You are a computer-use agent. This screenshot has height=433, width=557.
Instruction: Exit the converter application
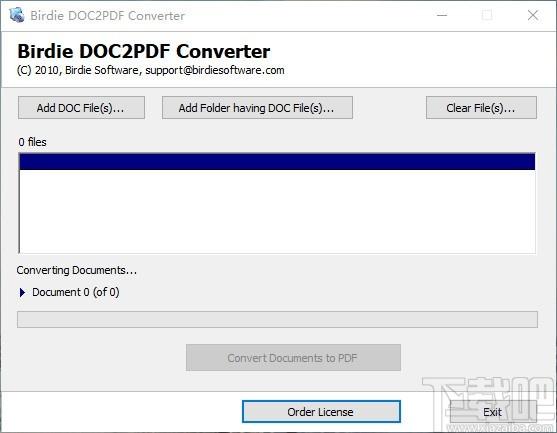pos(492,412)
